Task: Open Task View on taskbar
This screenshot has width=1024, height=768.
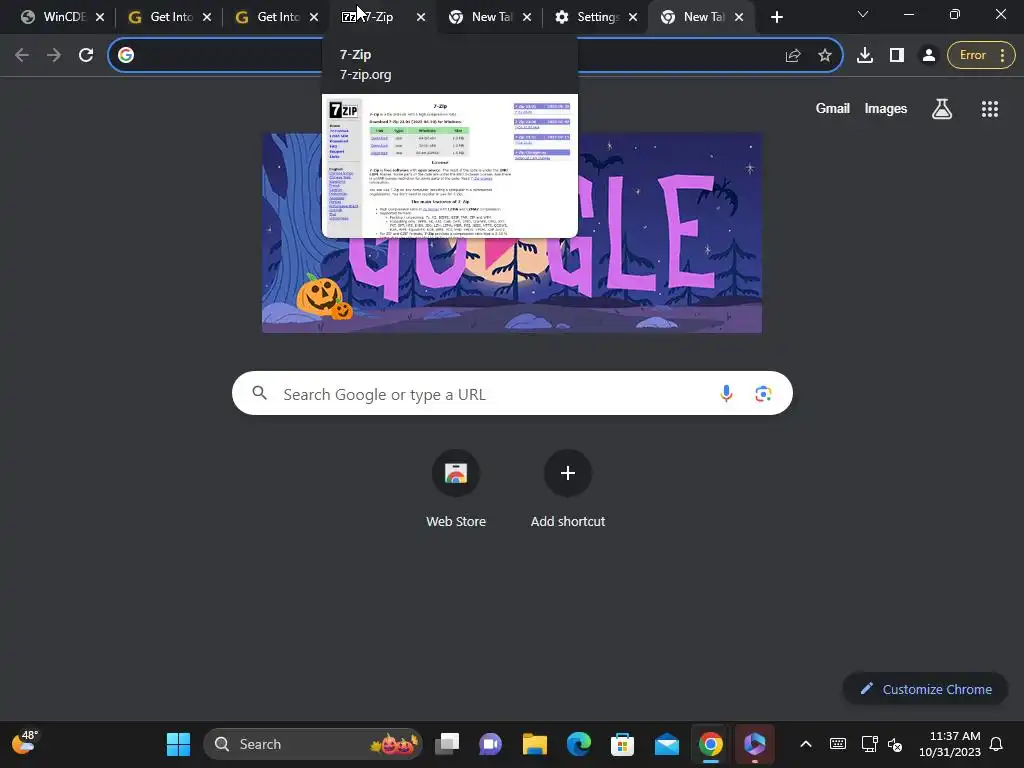Action: (447, 744)
